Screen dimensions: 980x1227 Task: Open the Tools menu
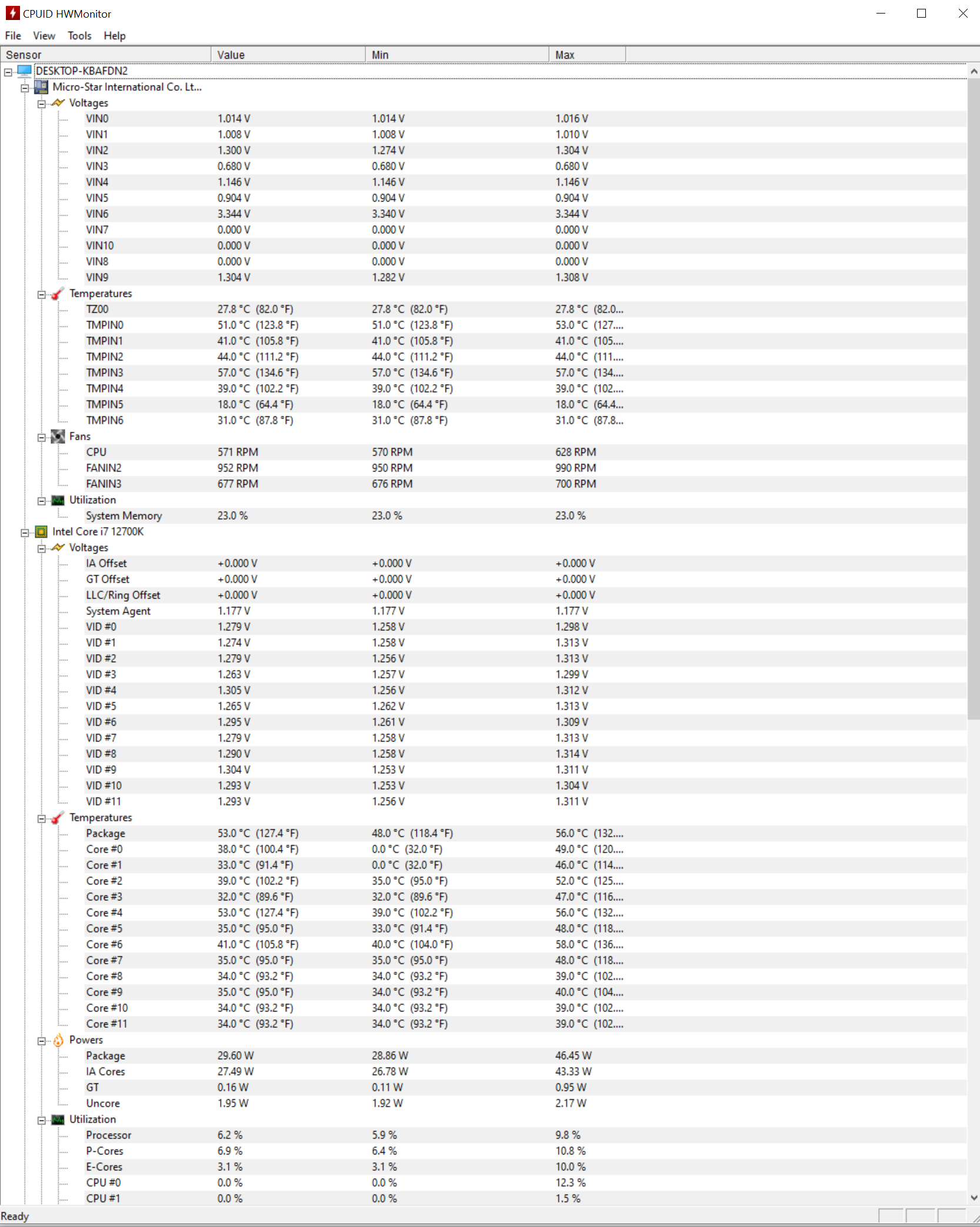[x=79, y=36]
